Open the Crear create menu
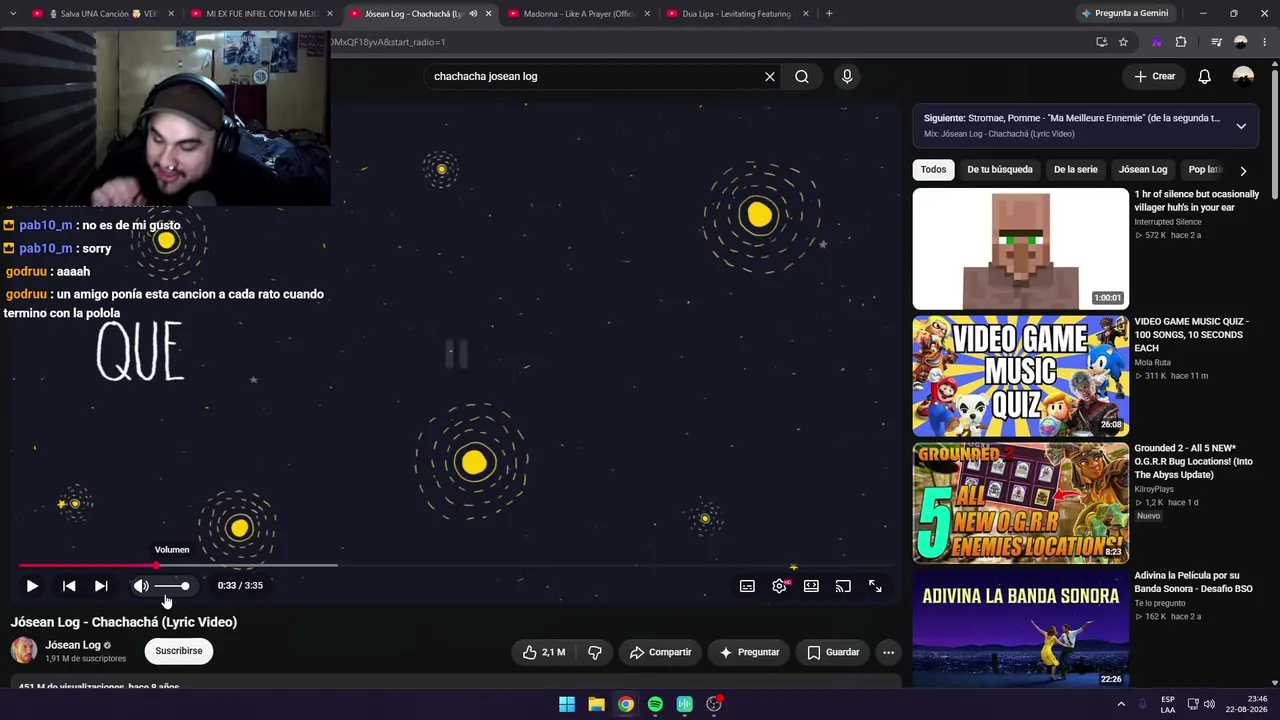The width and height of the screenshot is (1280, 720). coord(1155,76)
